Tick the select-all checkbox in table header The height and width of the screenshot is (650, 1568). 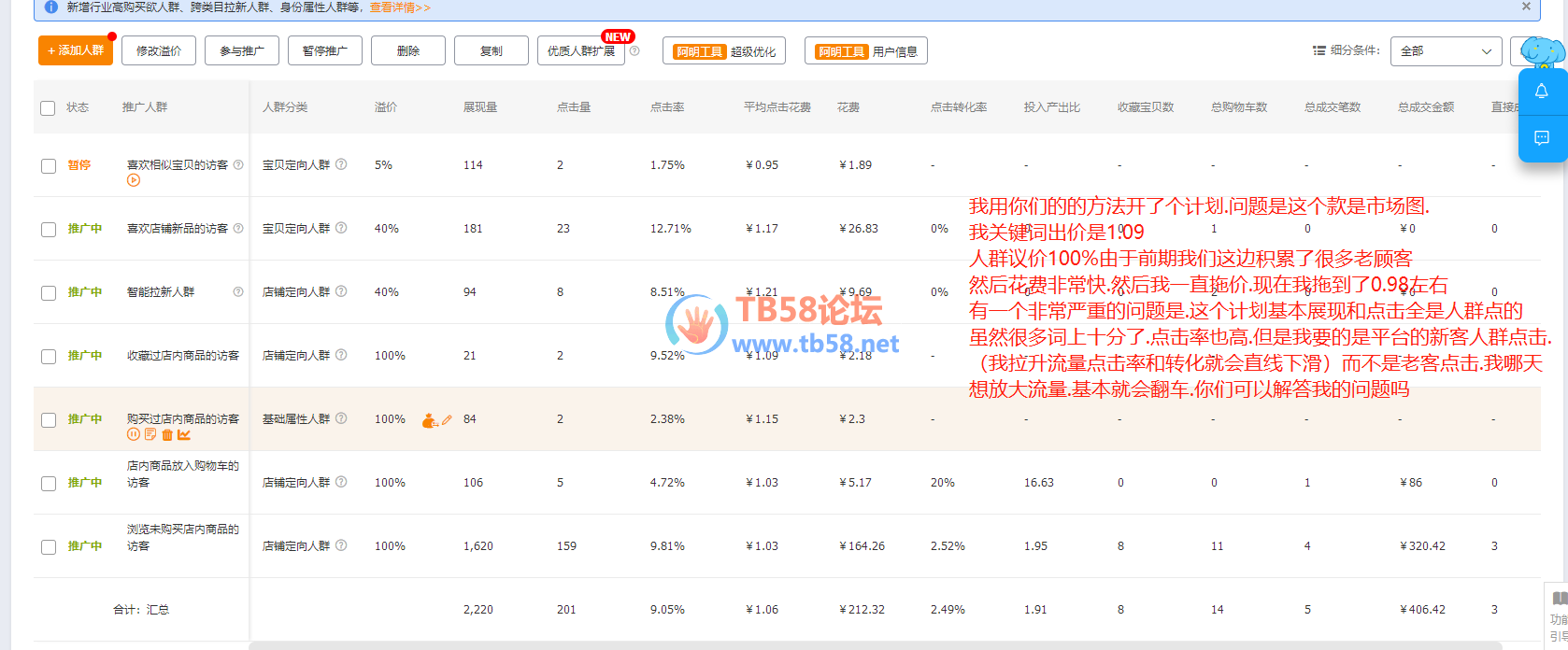49,108
